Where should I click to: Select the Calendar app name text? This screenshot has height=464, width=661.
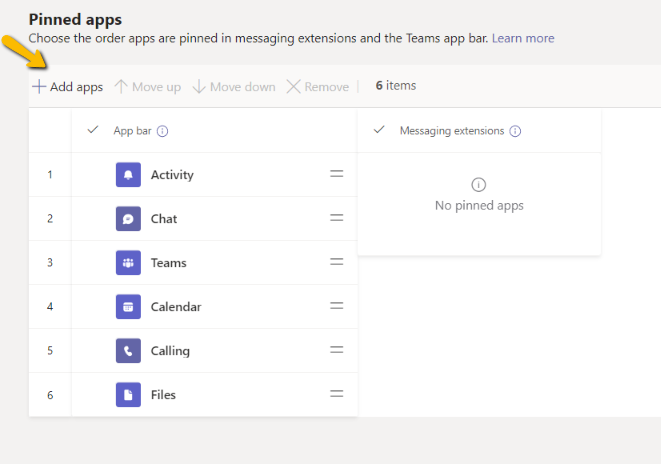coord(176,307)
